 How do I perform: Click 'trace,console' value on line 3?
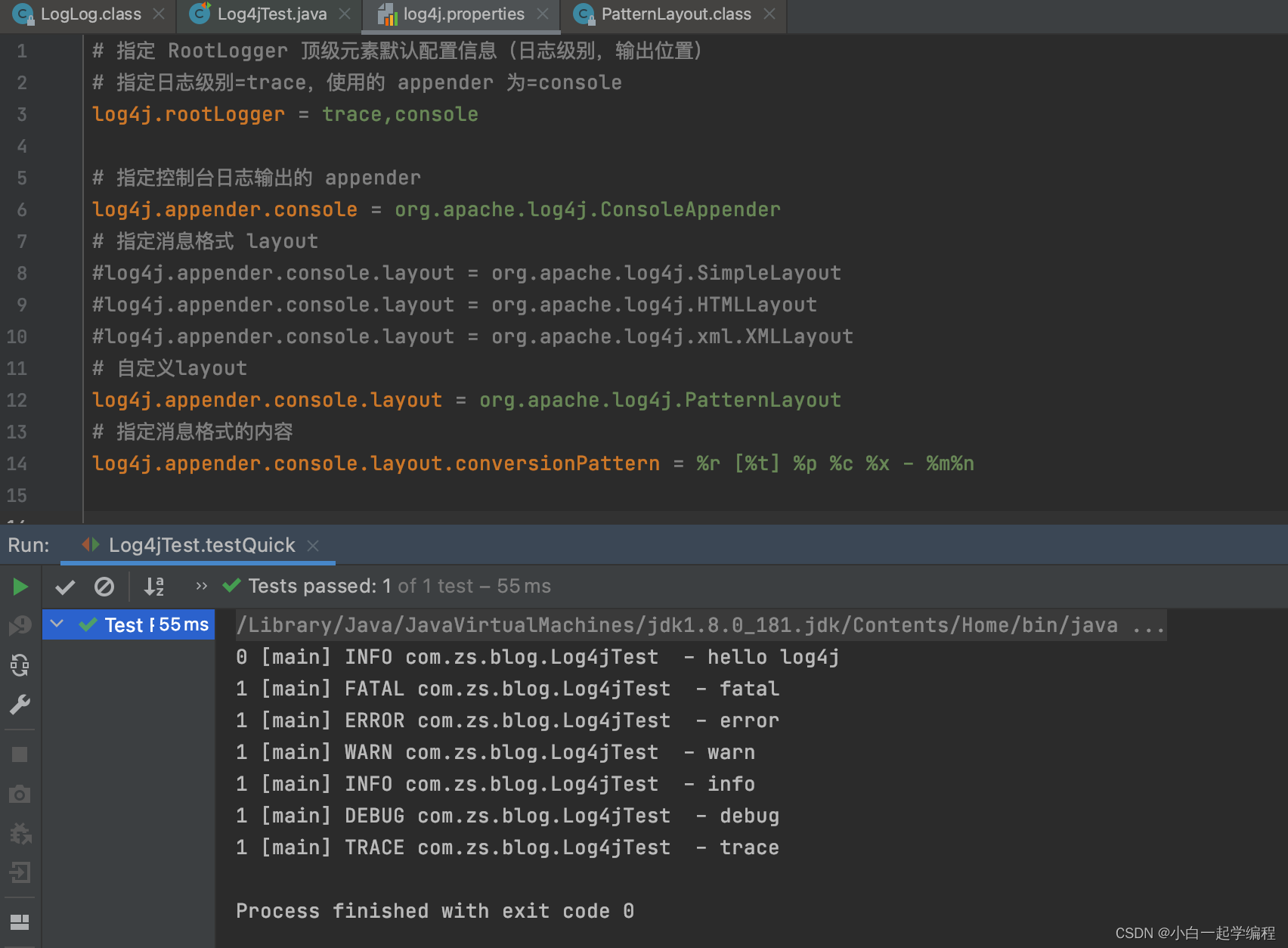tap(400, 114)
